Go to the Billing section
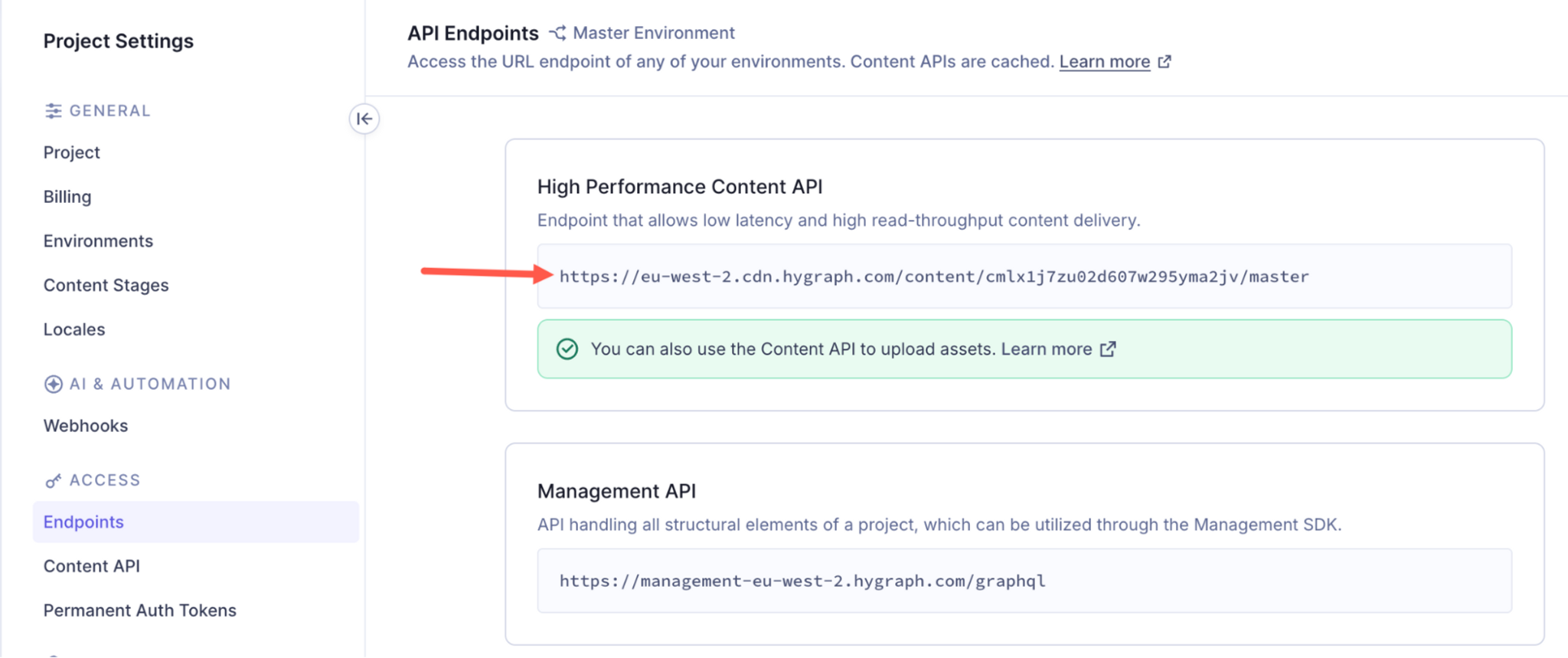The width and height of the screenshot is (1568, 658). click(x=67, y=196)
